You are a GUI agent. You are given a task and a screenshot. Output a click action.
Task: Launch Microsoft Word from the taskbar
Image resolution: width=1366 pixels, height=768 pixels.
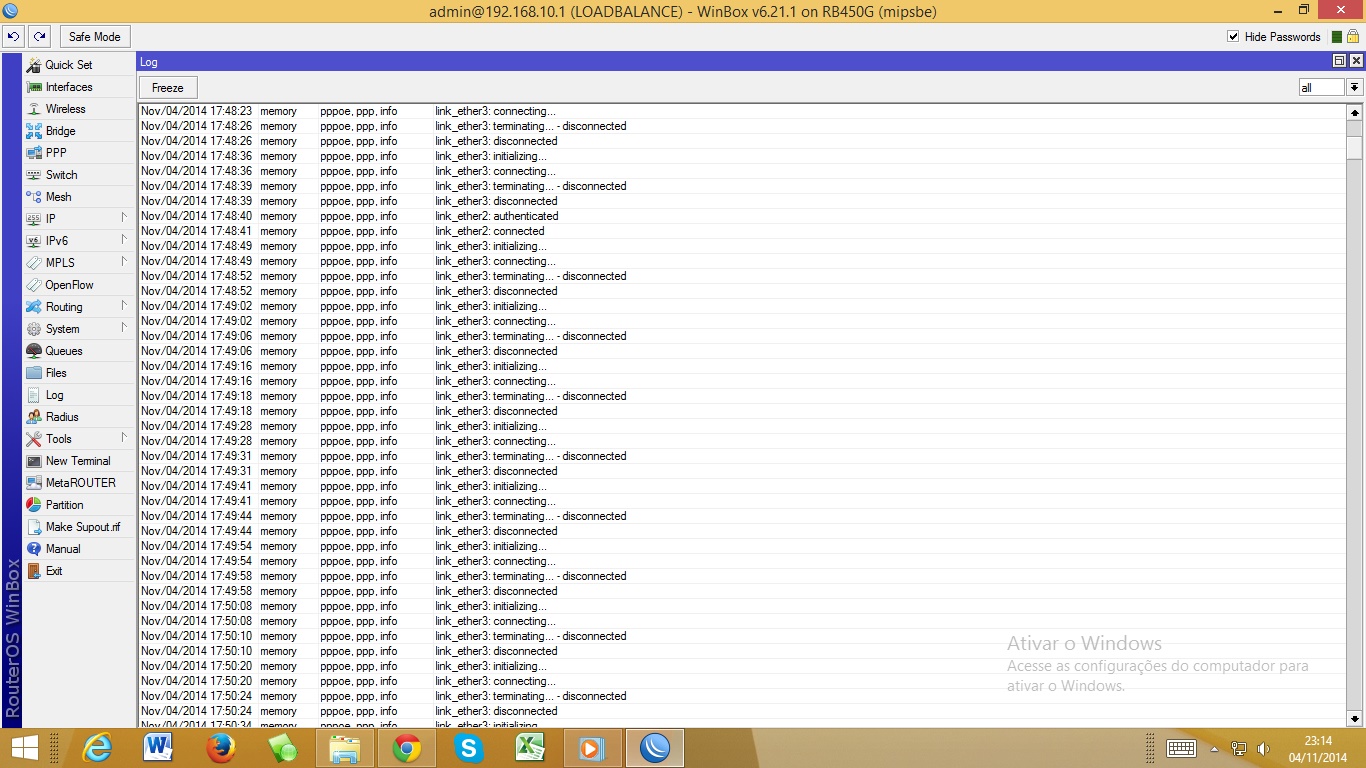[x=159, y=748]
